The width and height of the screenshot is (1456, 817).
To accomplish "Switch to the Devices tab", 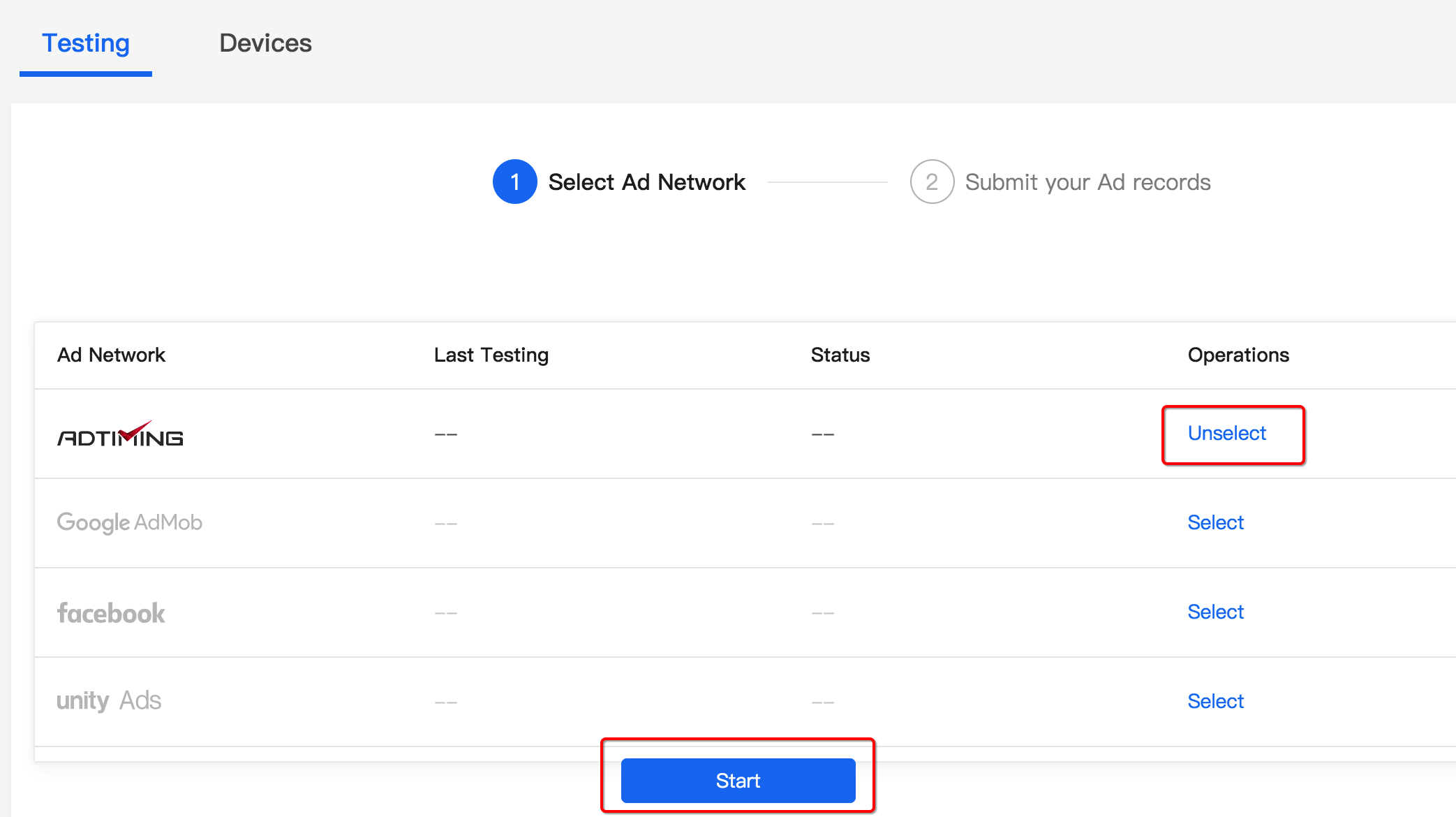I will pos(265,43).
